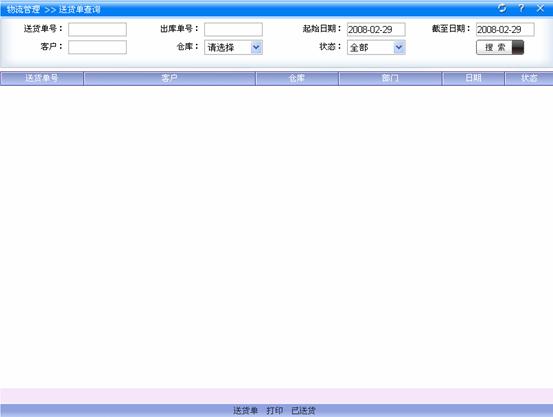The height and width of the screenshot is (417, 553).
Task: Click the 出库单号 input field
Action: coord(233,29)
